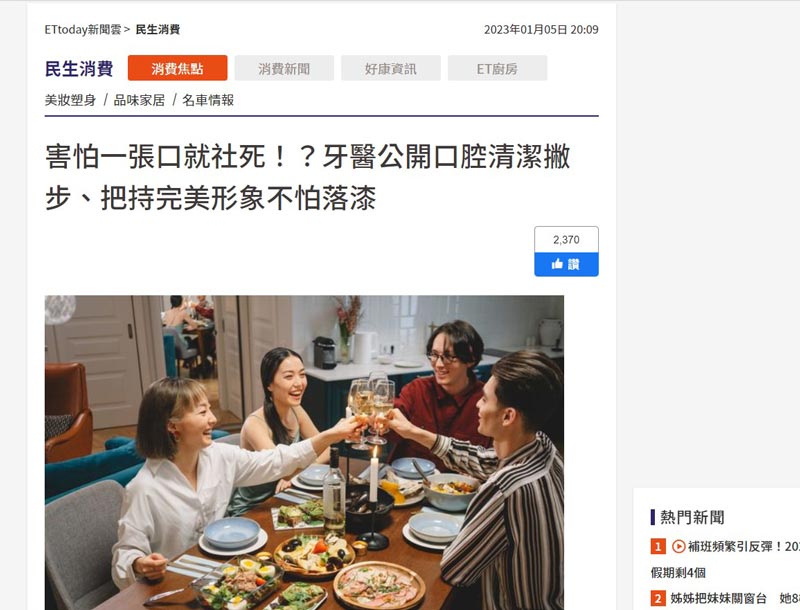This screenshot has height=610, width=800.
Task: Click the play video icon beside 補班頻繁 headline
Action: tap(678, 547)
